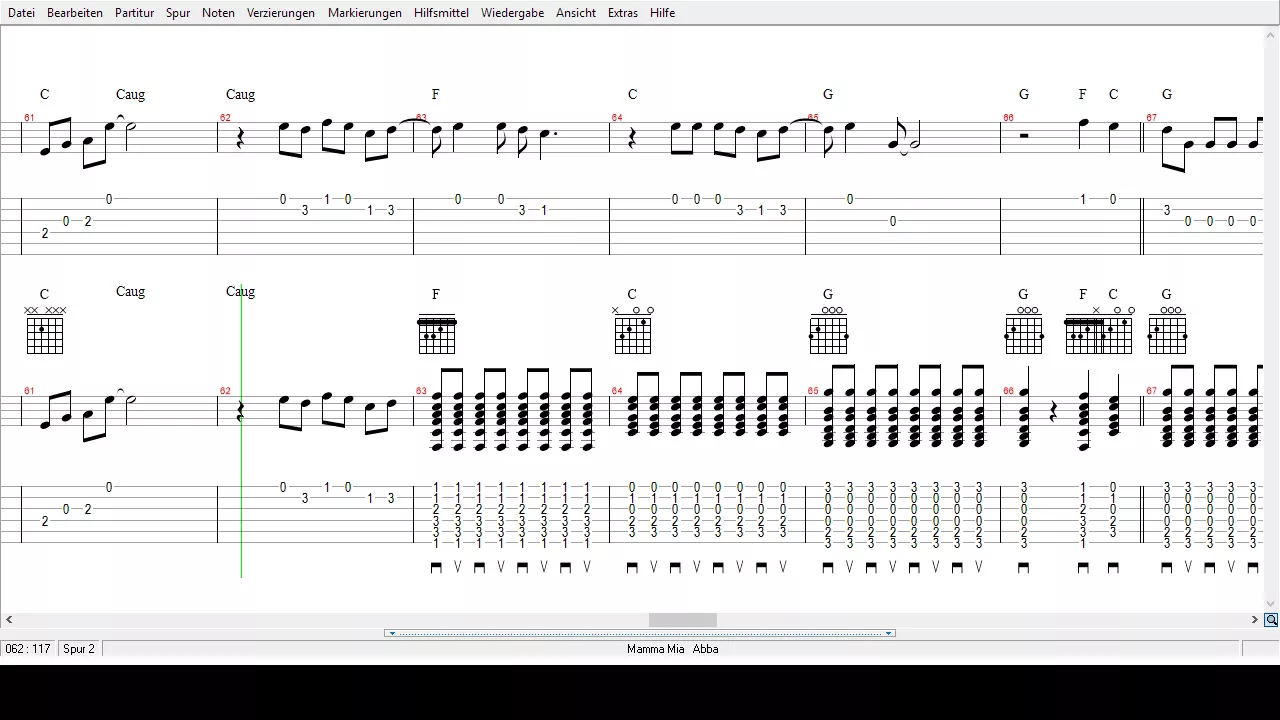Click the vertical scrollbar down arrow
1280x720 pixels.
coord(1271,604)
